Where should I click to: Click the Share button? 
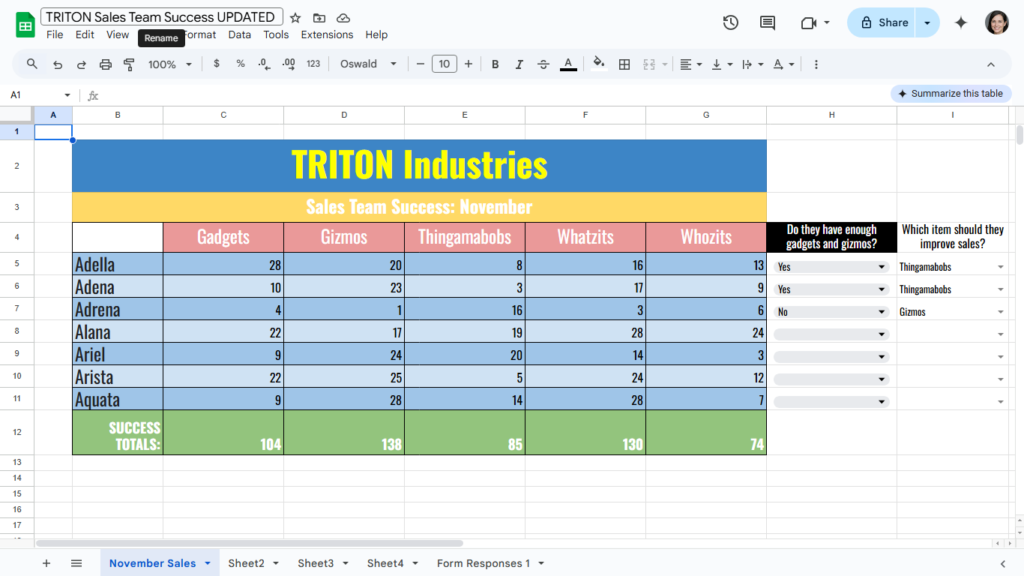[883, 23]
